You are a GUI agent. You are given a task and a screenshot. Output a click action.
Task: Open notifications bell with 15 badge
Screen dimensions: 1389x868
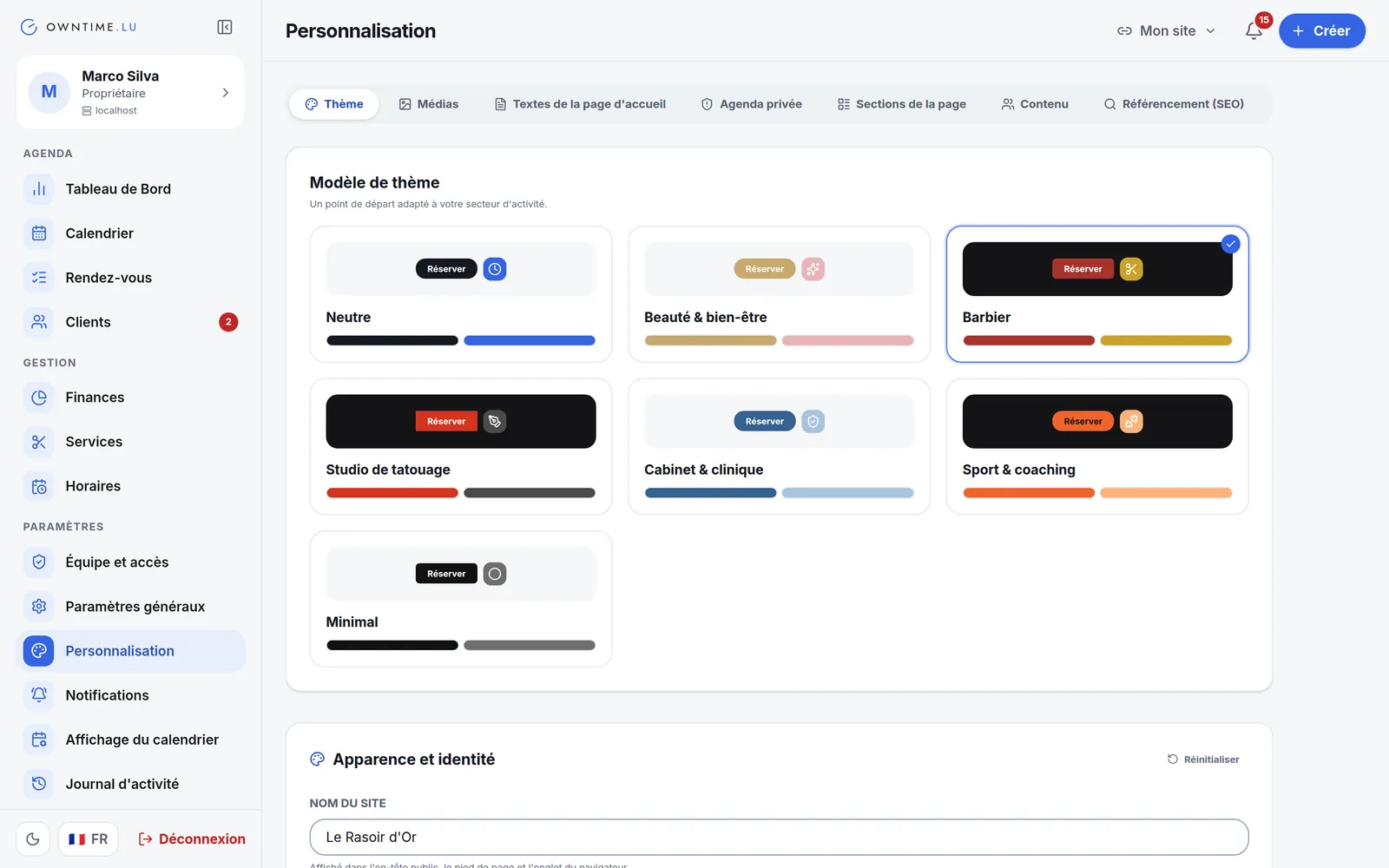1254,31
